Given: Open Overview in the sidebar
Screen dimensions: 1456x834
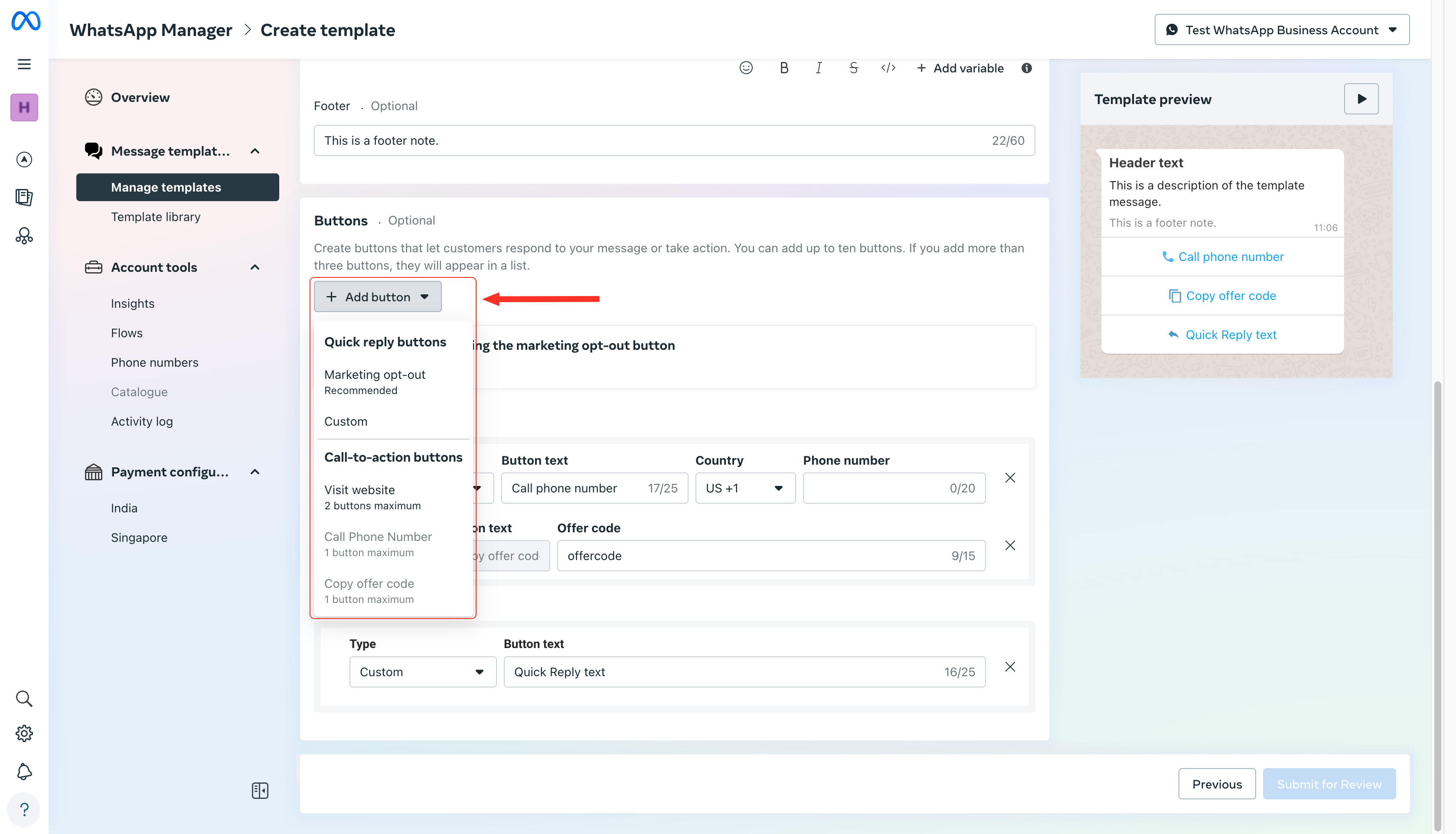Looking at the screenshot, I should coord(140,98).
